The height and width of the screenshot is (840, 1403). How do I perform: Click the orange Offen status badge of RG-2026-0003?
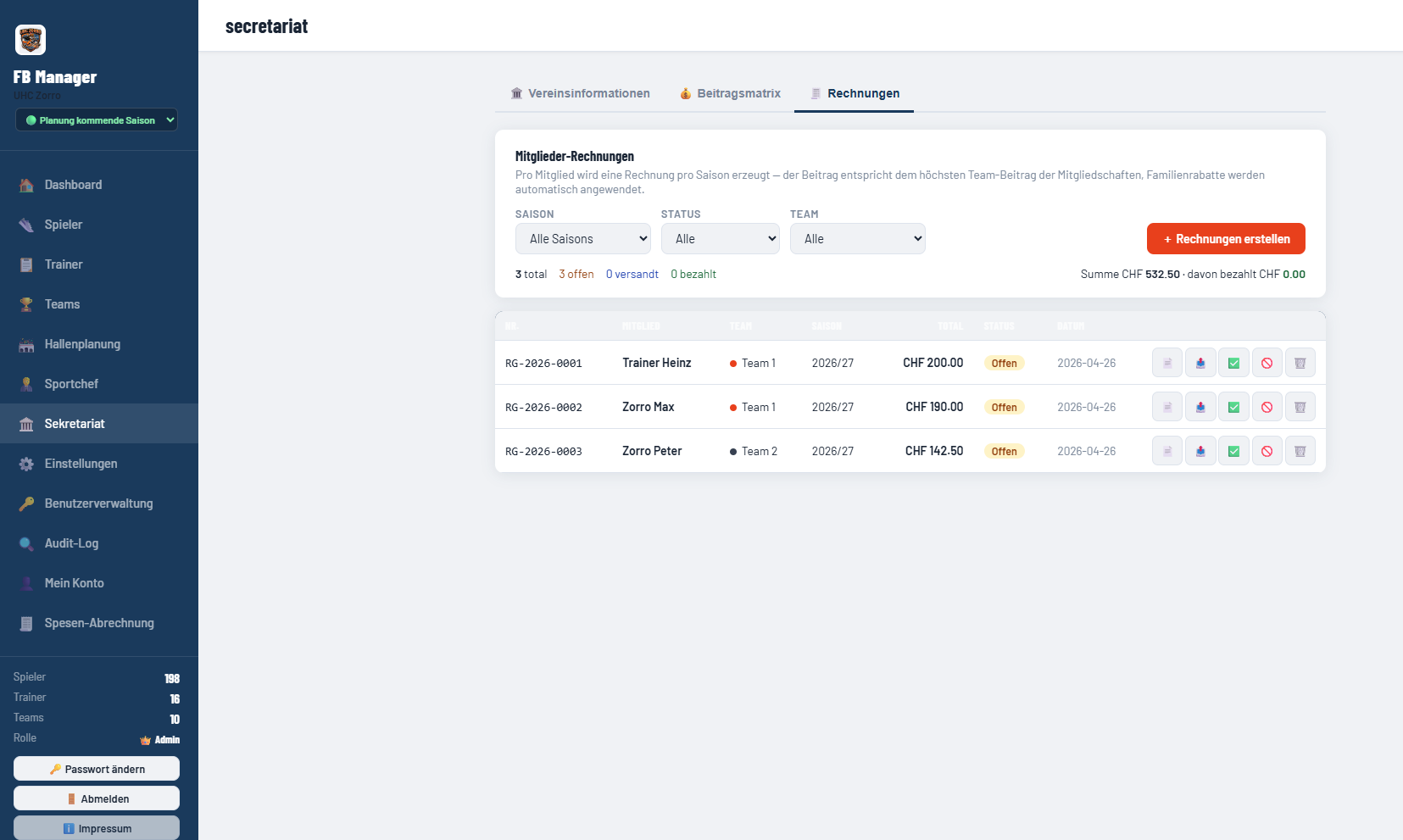point(1004,451)
